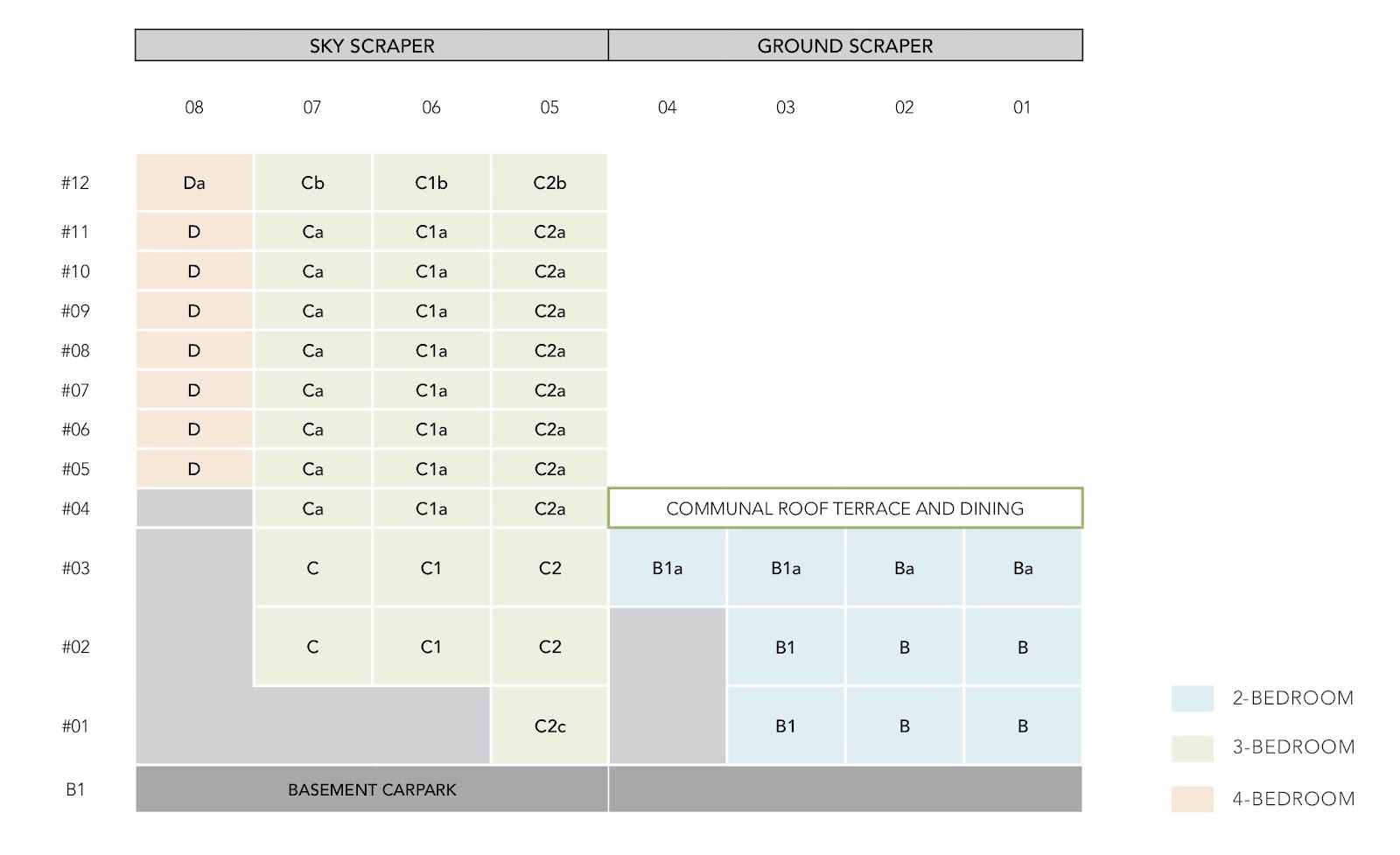
Task: Click the Da unit on level #12
Action: 194,182
